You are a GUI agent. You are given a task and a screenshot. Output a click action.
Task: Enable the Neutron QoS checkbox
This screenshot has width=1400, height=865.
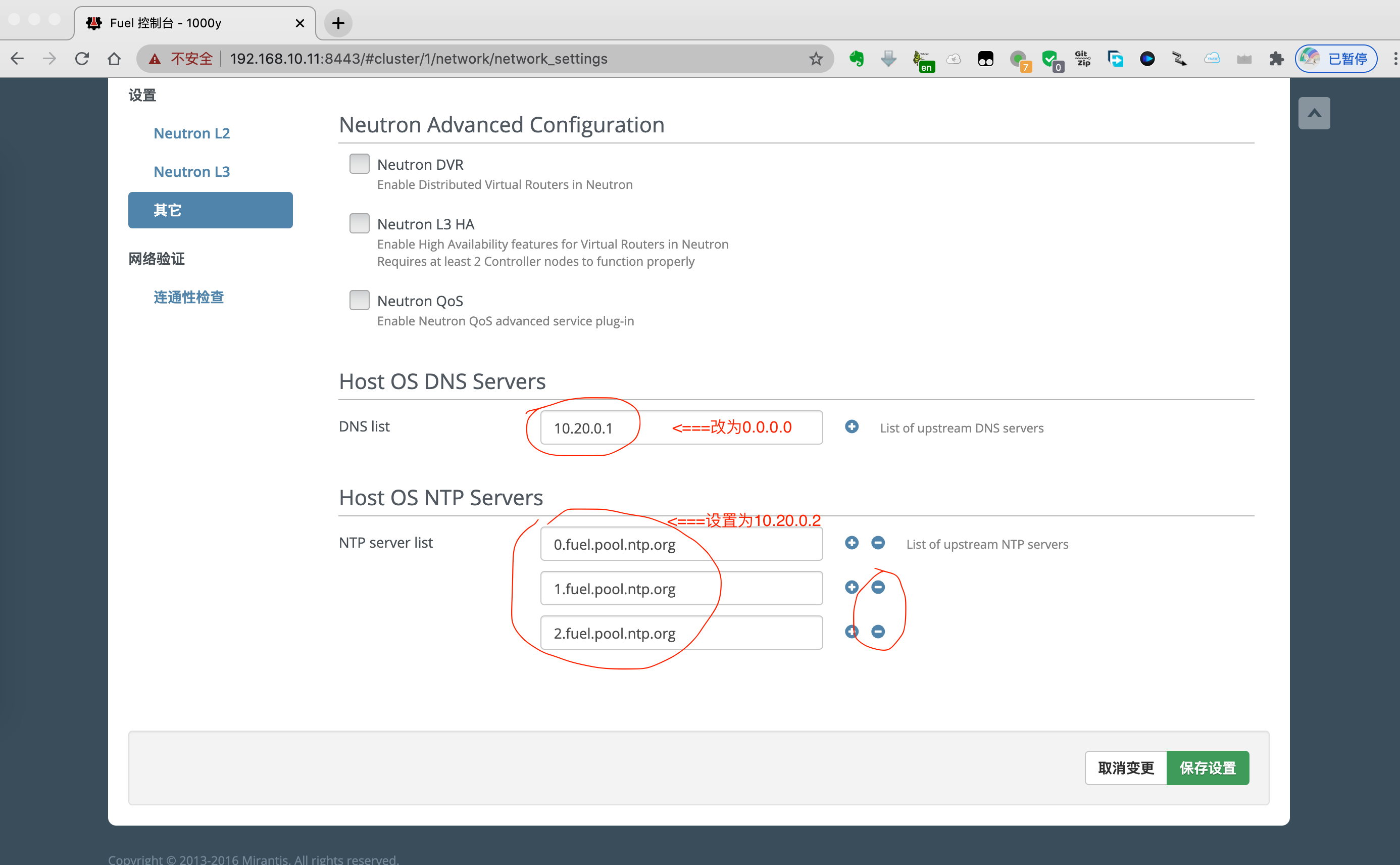tap(359, 300)
